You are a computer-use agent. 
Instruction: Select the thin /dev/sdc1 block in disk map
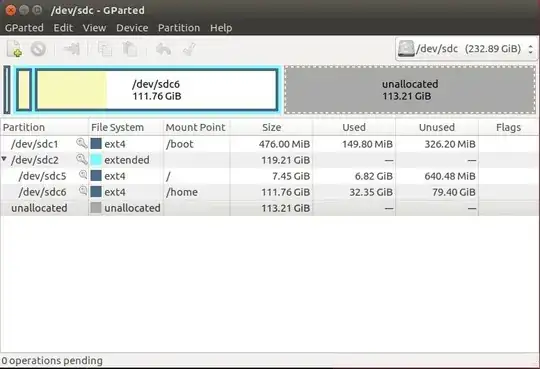pos(7,90)
